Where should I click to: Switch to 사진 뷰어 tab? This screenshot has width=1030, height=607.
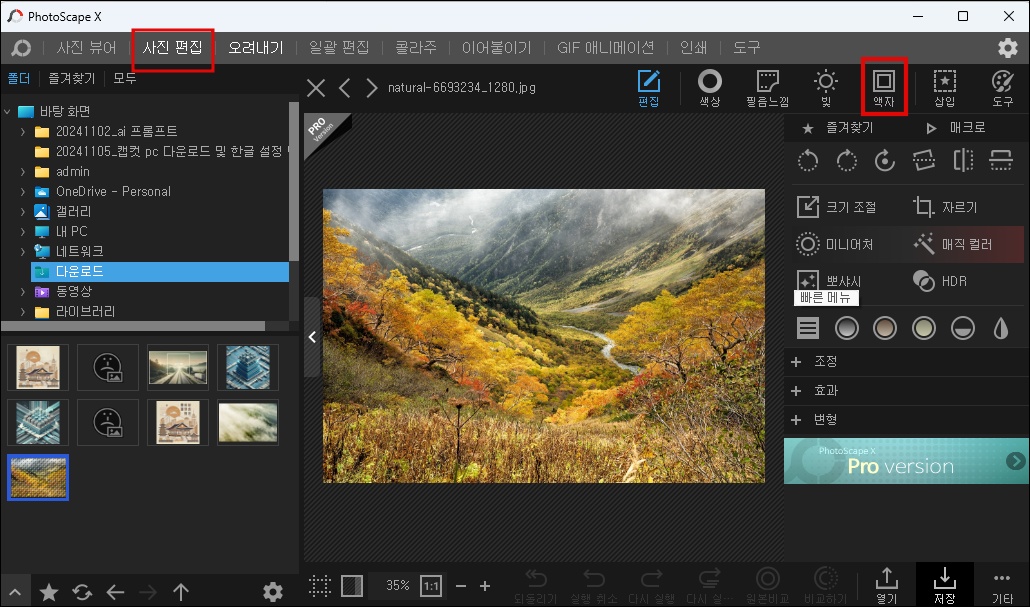coord(86,47)
